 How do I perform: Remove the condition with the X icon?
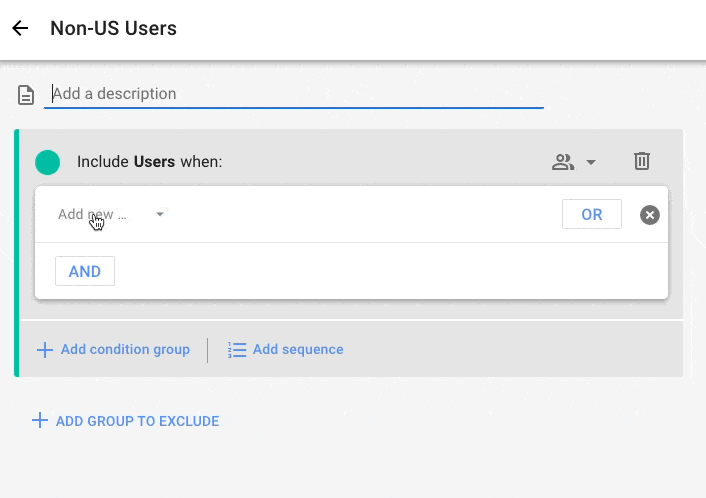[x=650, y=215]
